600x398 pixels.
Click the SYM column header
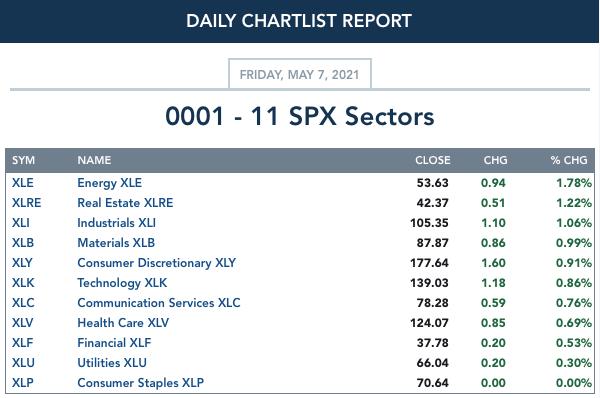(x=23, y=160)
